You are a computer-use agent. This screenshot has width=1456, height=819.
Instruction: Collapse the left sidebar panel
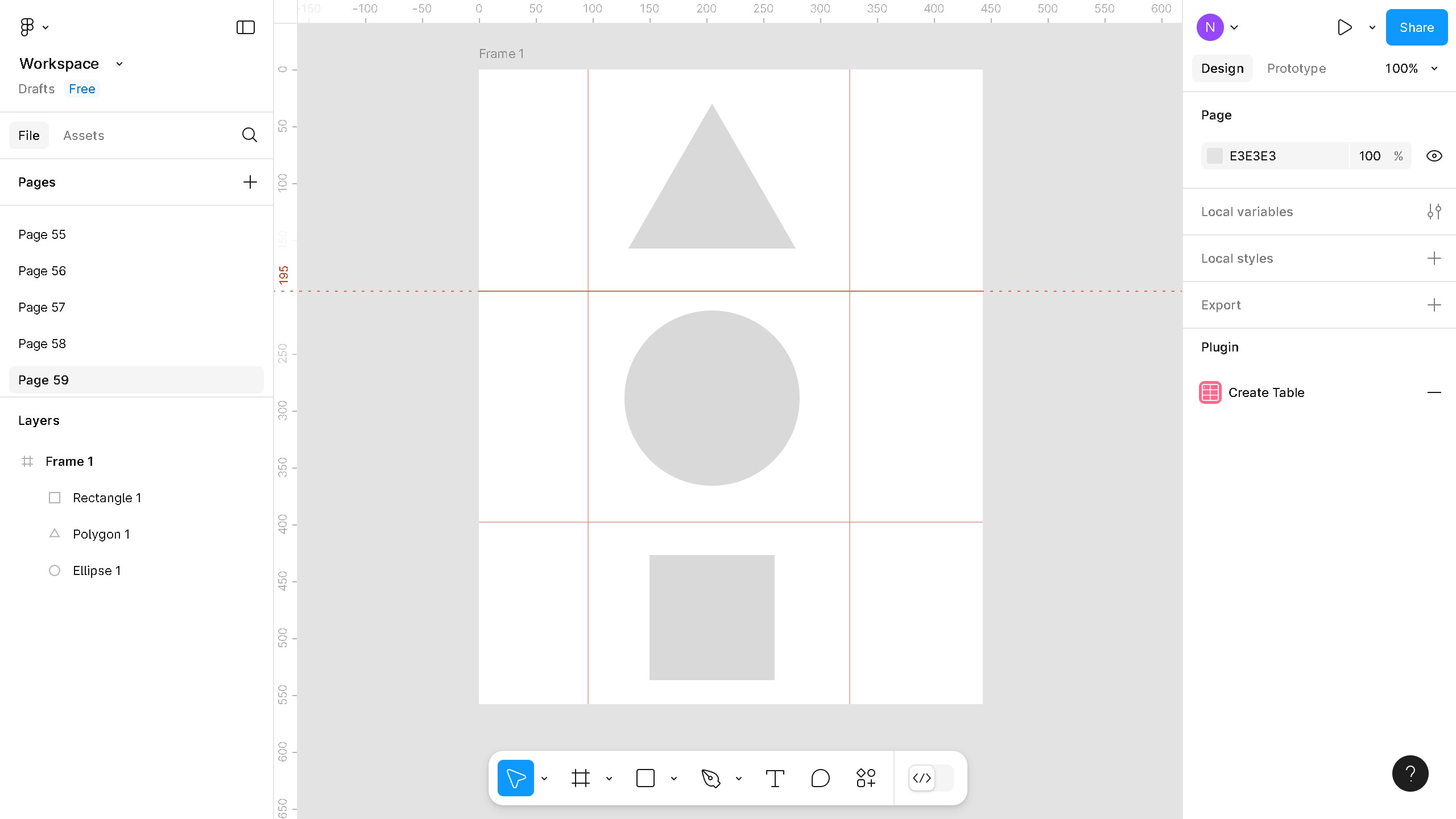pos(245,27)
